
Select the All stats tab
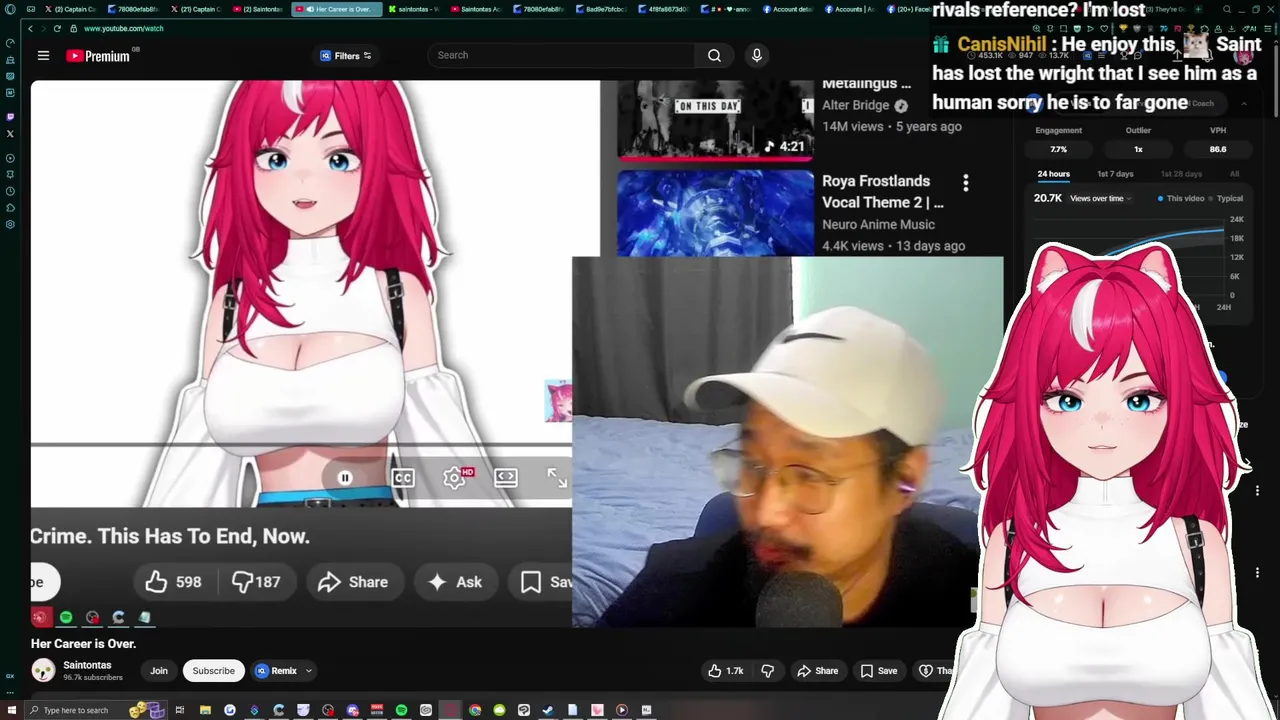coord(1234,174)
